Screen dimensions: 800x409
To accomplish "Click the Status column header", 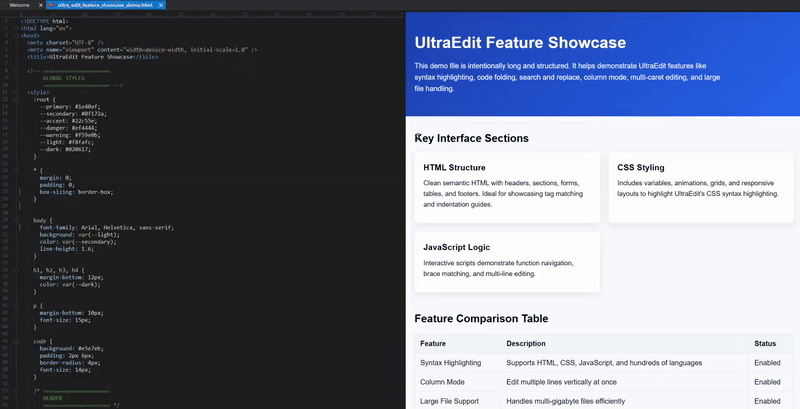I will click(x=765, y=344).
